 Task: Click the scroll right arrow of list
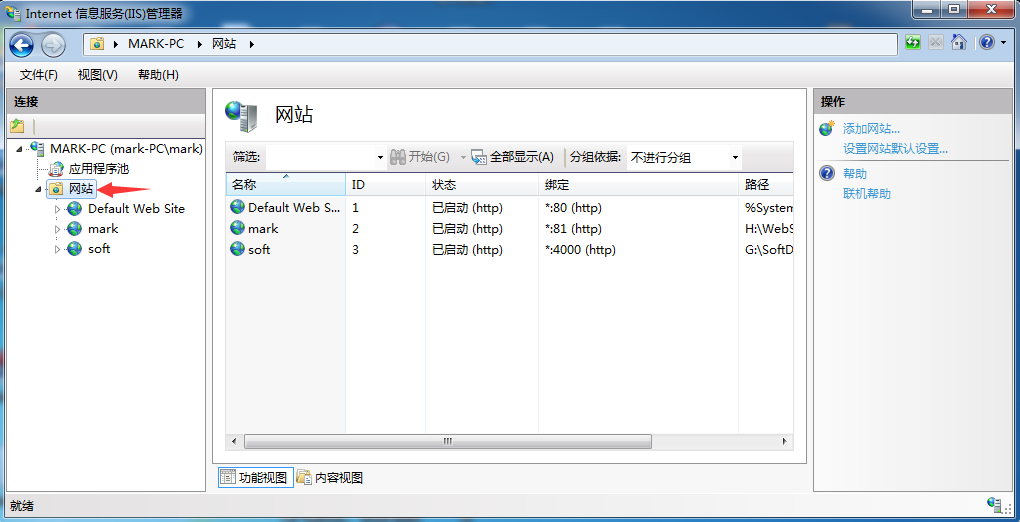click(785, 441)
